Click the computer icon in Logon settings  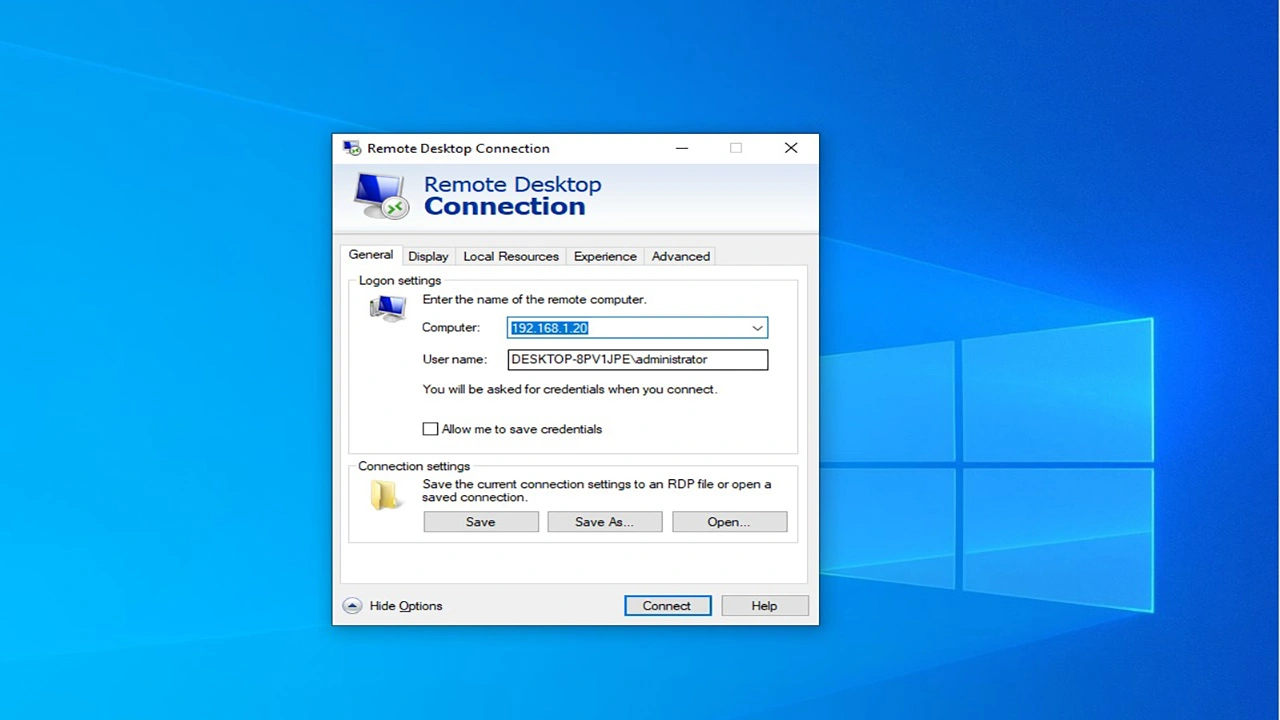387,308
